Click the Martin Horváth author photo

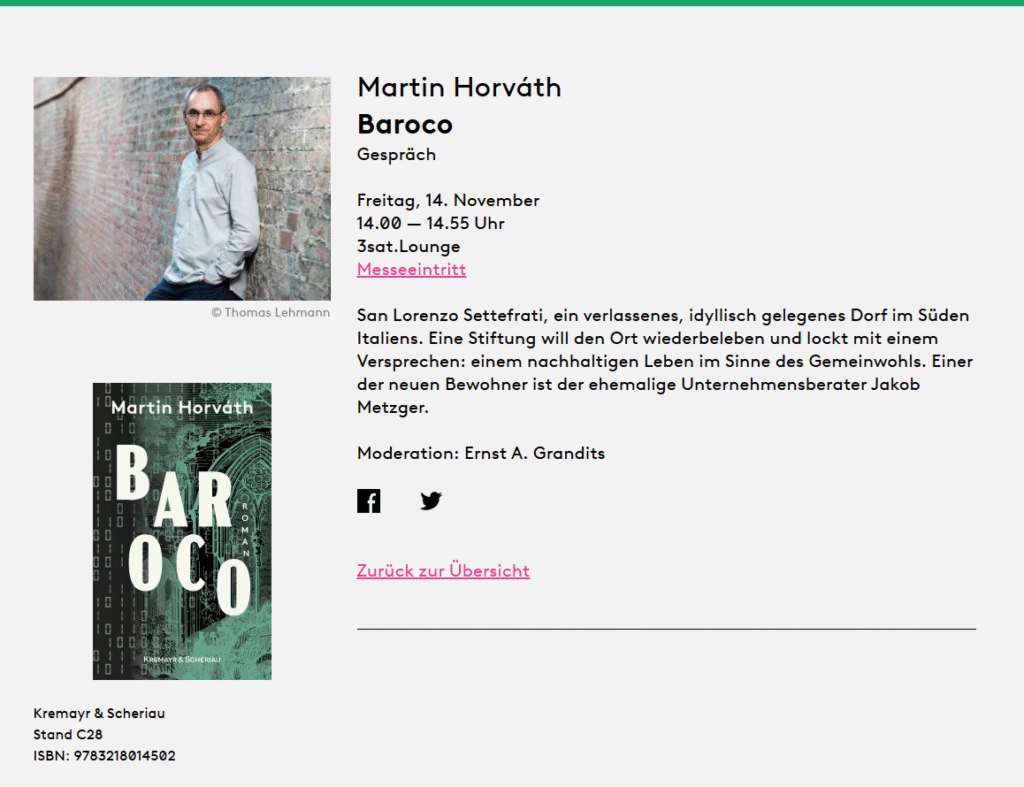182,189
